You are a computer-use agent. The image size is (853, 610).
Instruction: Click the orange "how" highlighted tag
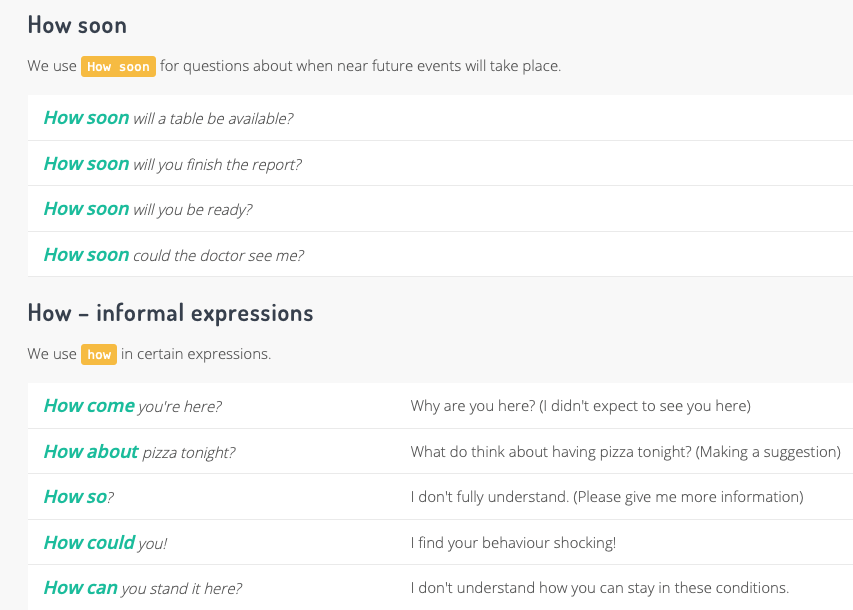[x=99, y=354]
